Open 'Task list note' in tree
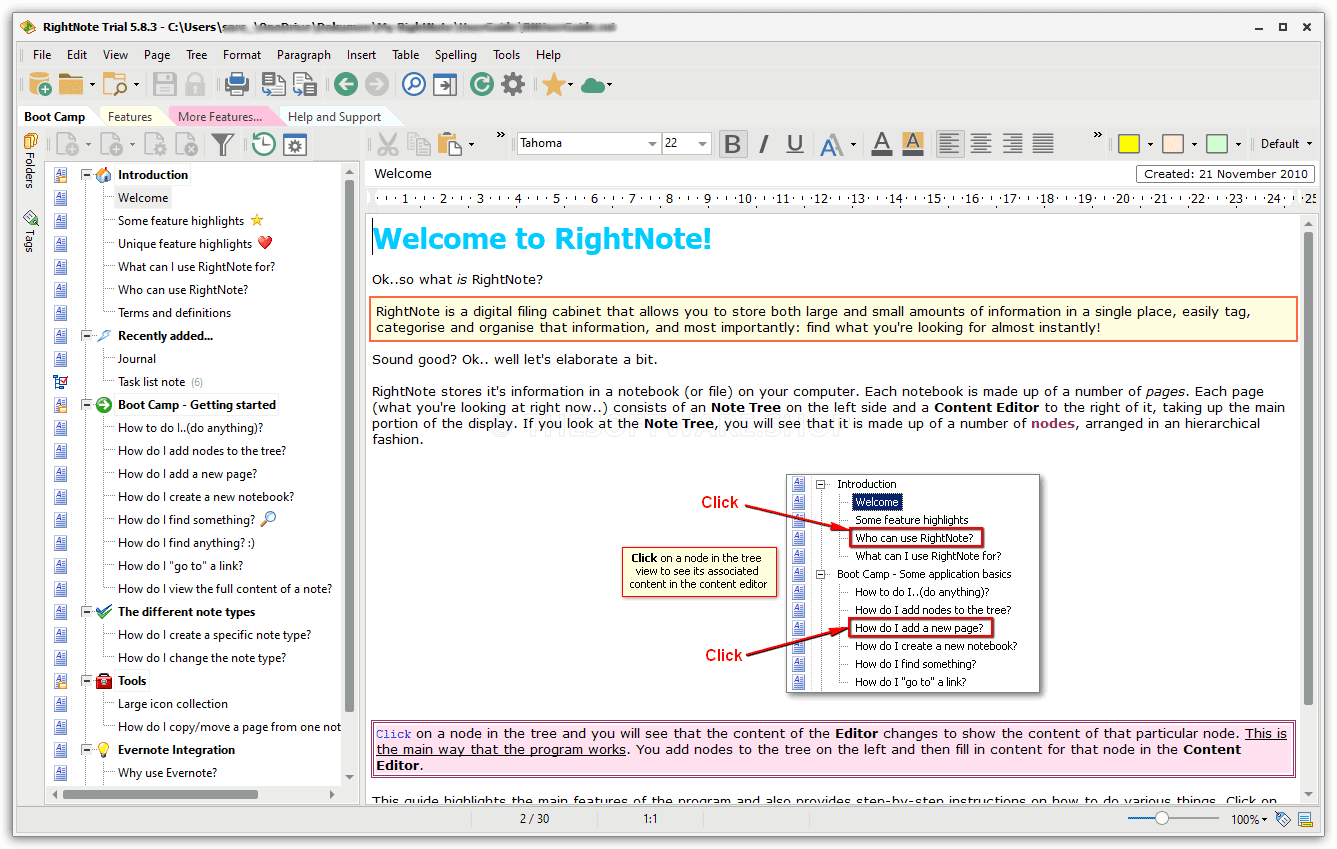The image size is (1337, 849). [151, 382]
